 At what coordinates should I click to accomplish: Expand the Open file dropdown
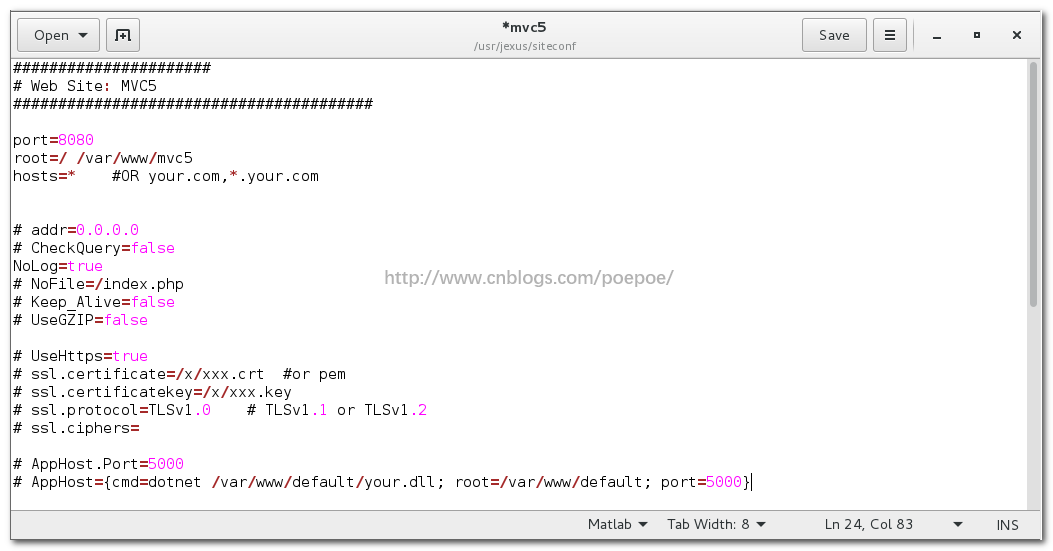pyautogui.click(x=59, y=35)
